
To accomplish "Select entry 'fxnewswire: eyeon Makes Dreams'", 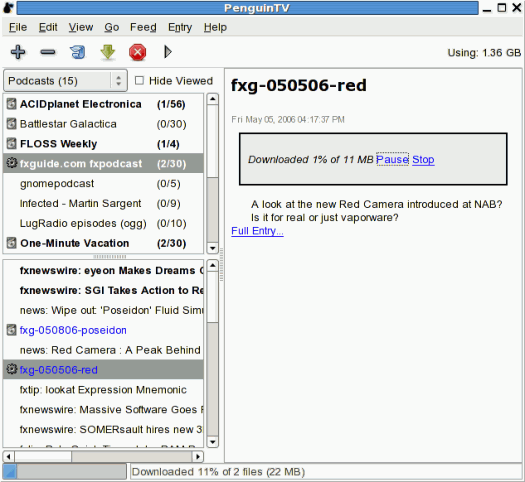I will (103, 270).
